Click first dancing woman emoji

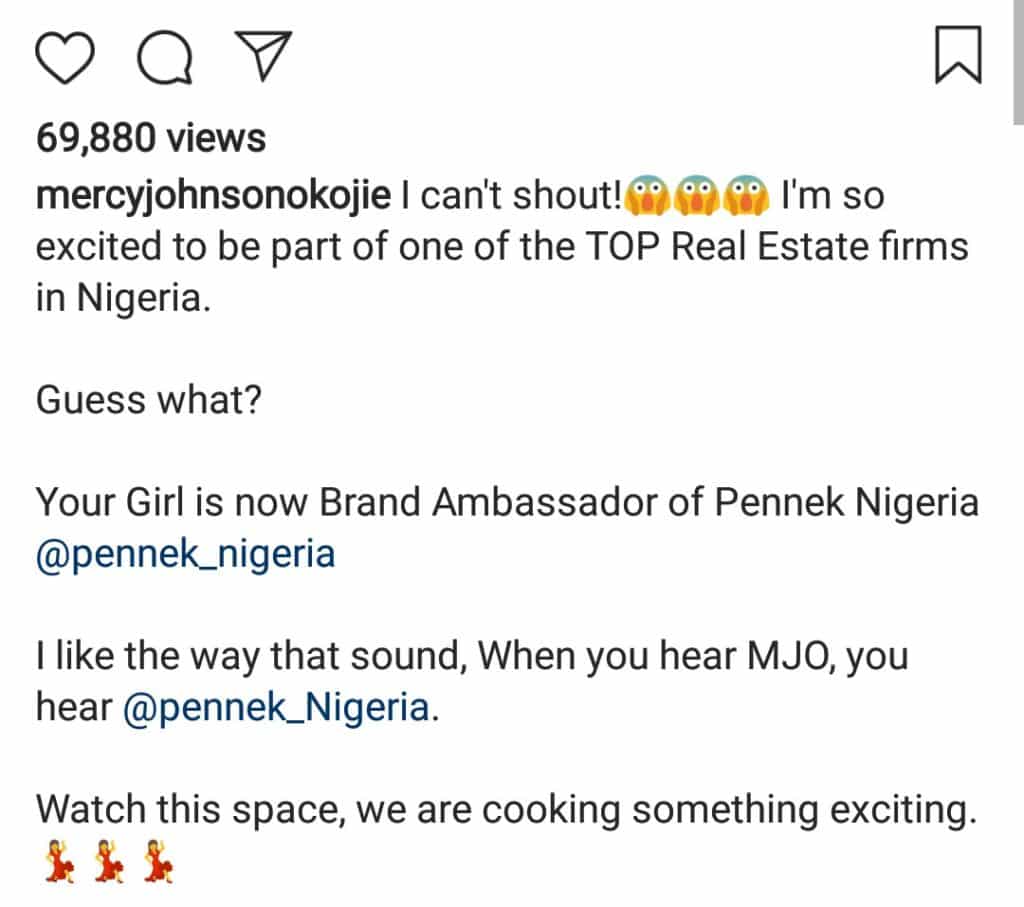pos(59,862)
